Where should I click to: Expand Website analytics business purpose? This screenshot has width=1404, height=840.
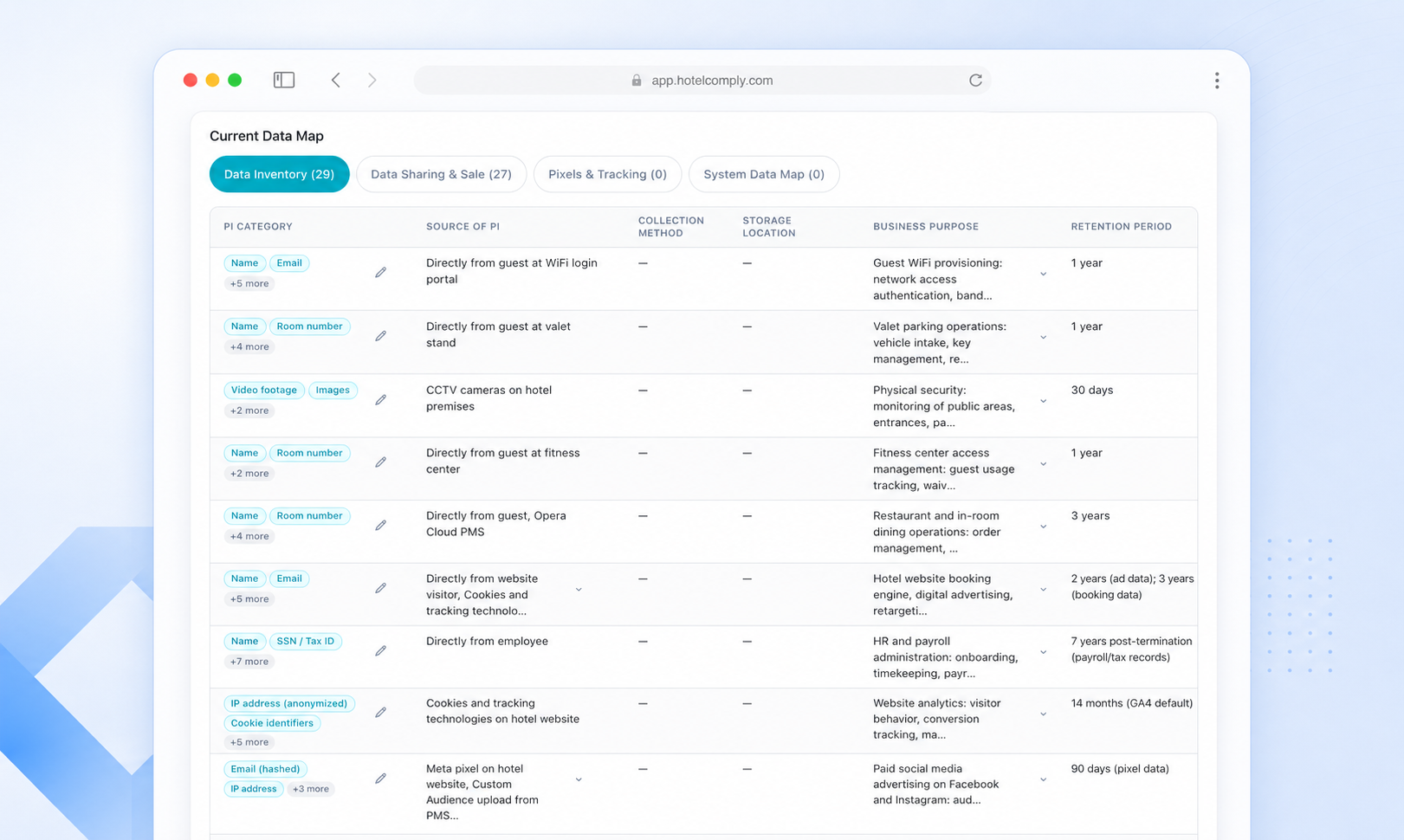coord(1043,714)
